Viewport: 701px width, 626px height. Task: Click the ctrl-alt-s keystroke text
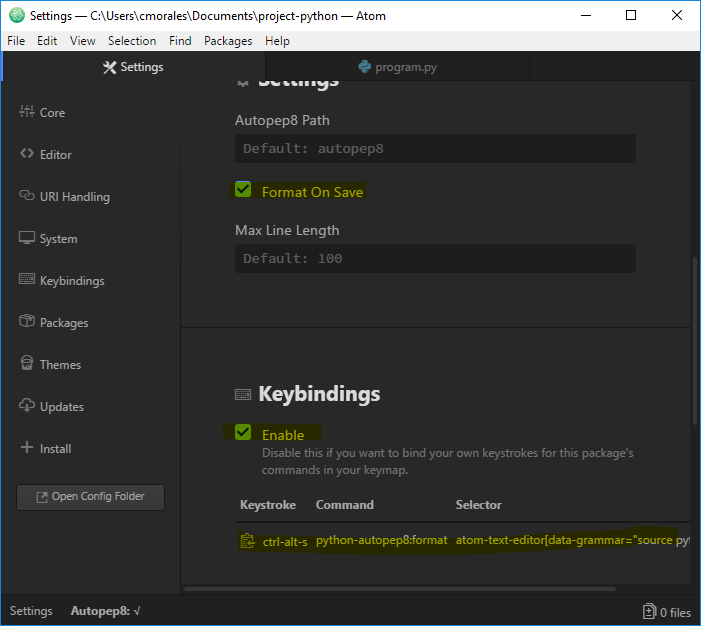pos(285,541)
